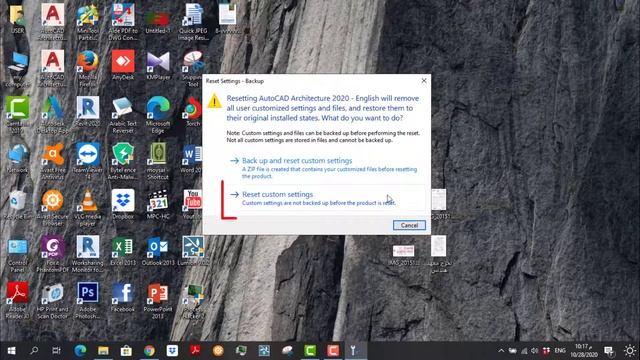
Task: Open File Explorer from taskbar
Action: [103, 351]
